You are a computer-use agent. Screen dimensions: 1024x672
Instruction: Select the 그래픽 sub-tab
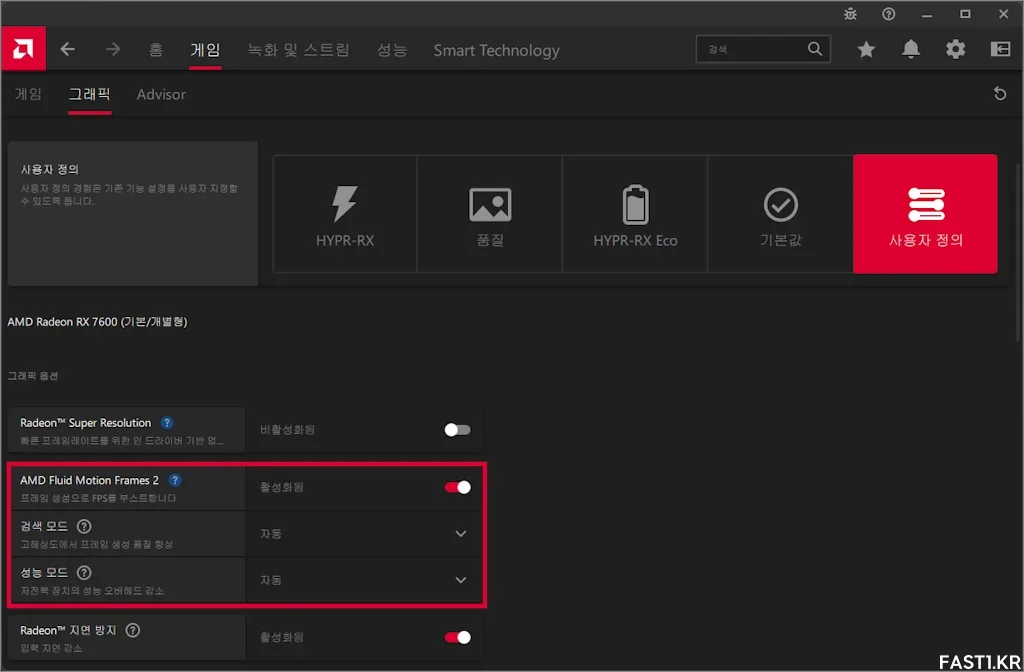click(x=89, y=94)
